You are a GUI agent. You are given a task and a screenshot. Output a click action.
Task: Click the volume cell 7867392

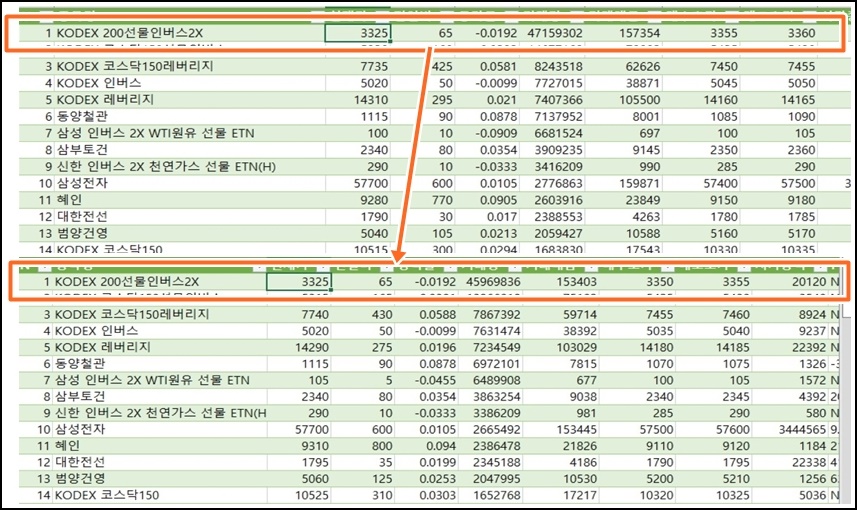click(x=490, y=315)
